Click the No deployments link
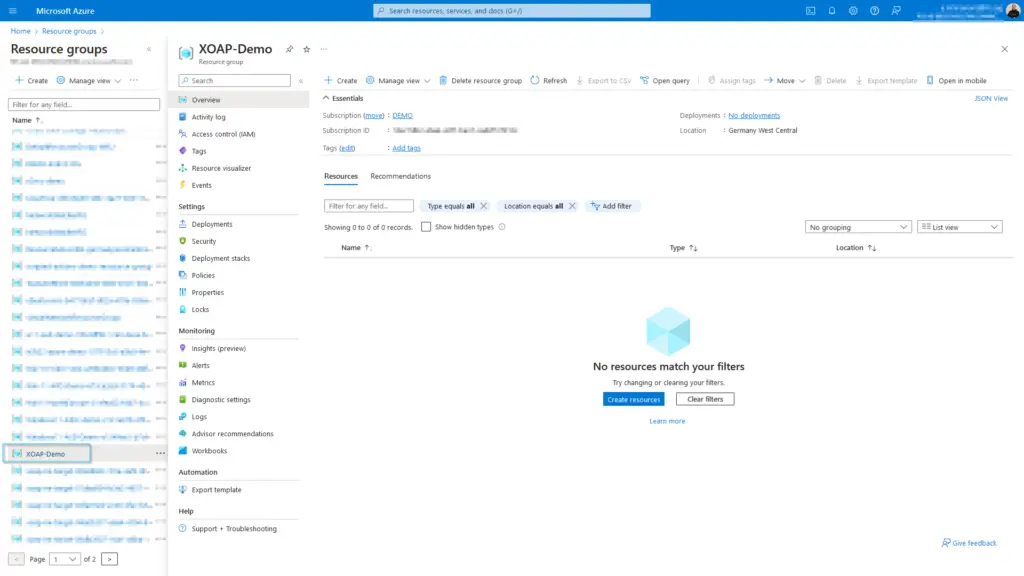The height and width of the screenshot is (576, 1024). (x=754, y=116)
